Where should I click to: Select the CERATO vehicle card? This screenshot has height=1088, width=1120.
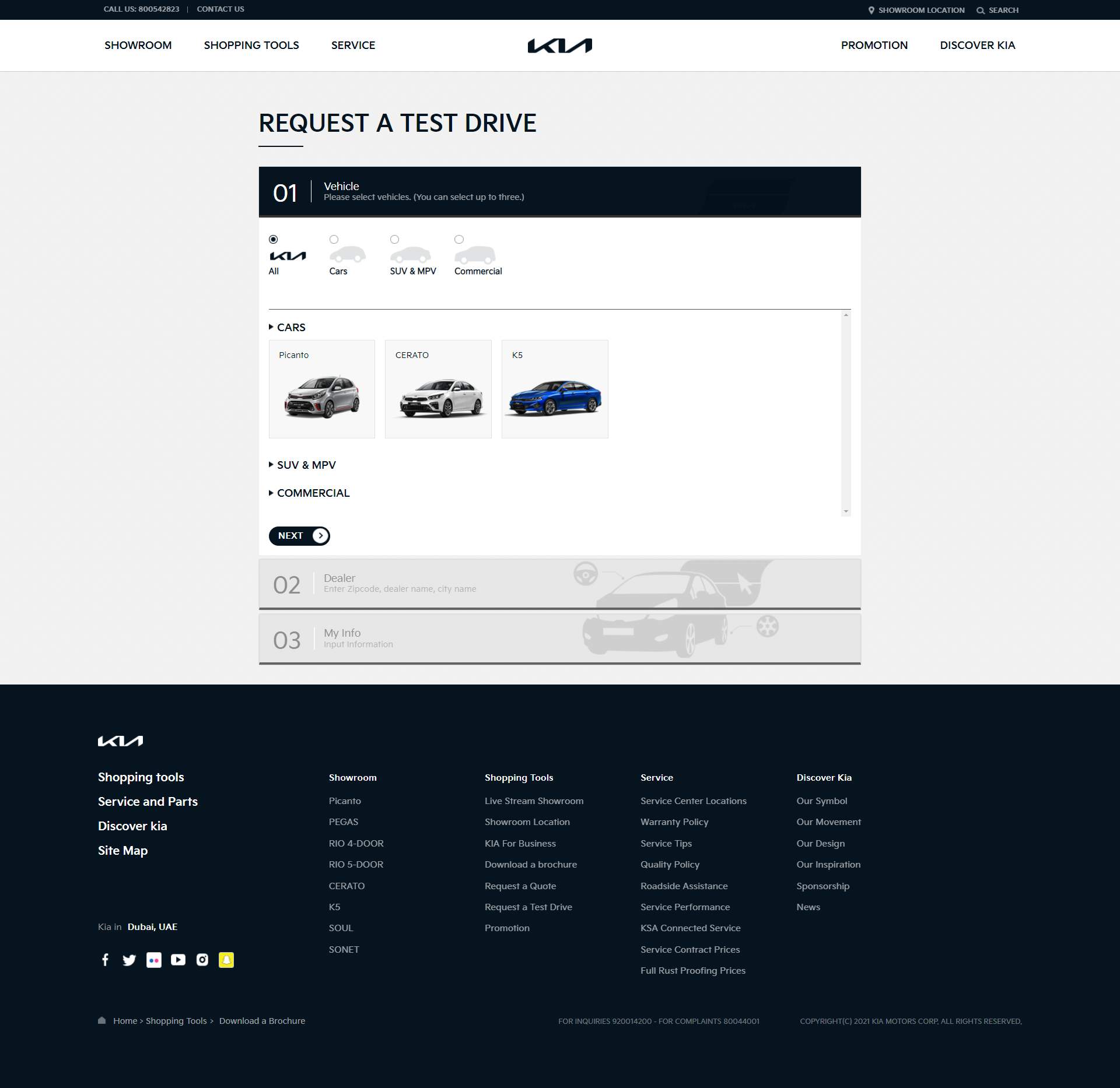click(x=438, y=389)
